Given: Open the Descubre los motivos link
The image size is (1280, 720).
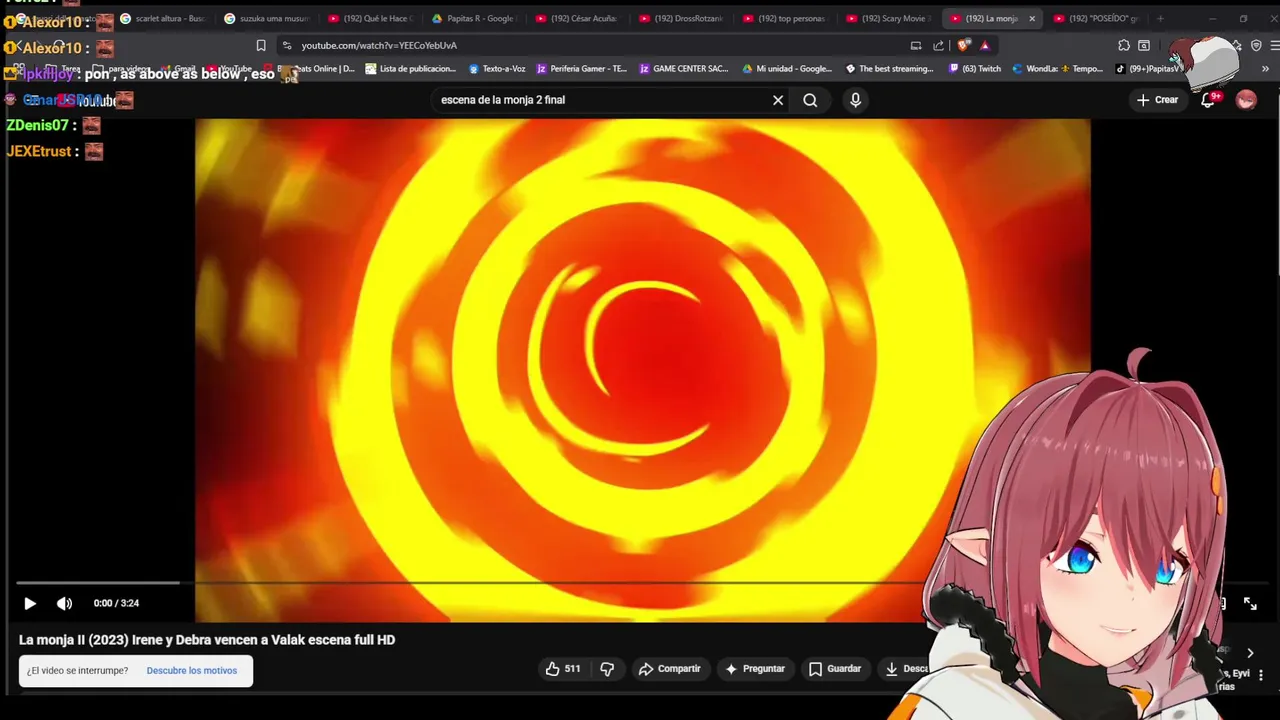Looking at the screenshot, I should point(192,671).
